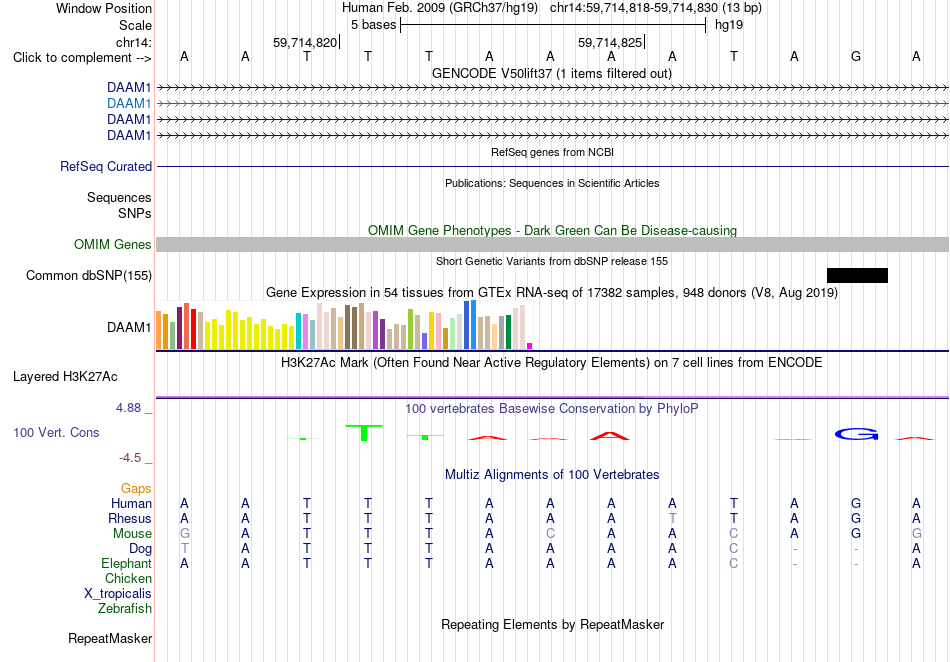
Task: Click the 59,714,820 position marker
Action: coord(305,42)
